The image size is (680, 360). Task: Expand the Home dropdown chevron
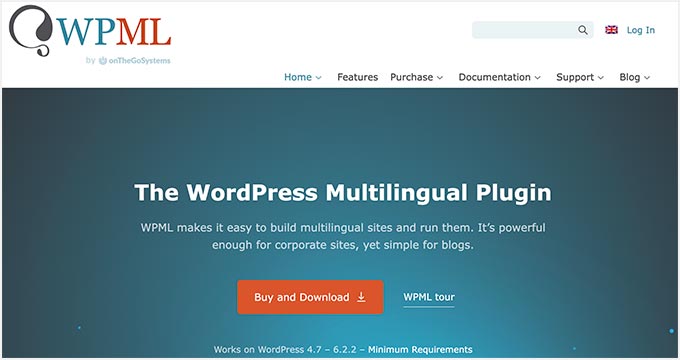tap(318, 78)
